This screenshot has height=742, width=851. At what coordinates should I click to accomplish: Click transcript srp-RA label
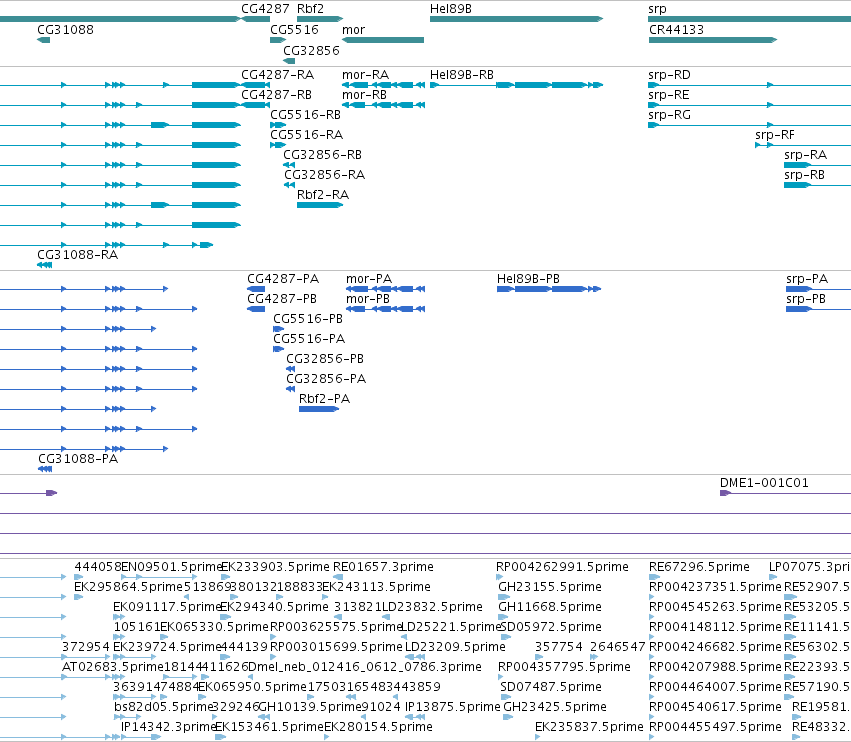[x=805, y=155]
